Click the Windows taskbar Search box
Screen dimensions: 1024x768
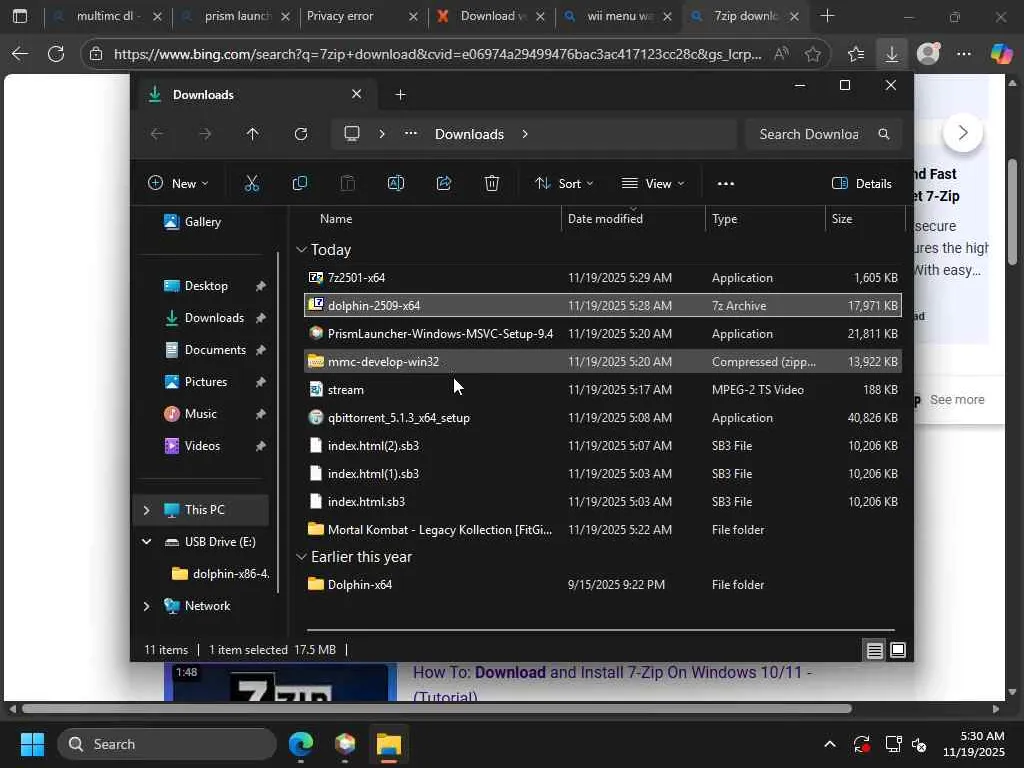click(167, 744)
